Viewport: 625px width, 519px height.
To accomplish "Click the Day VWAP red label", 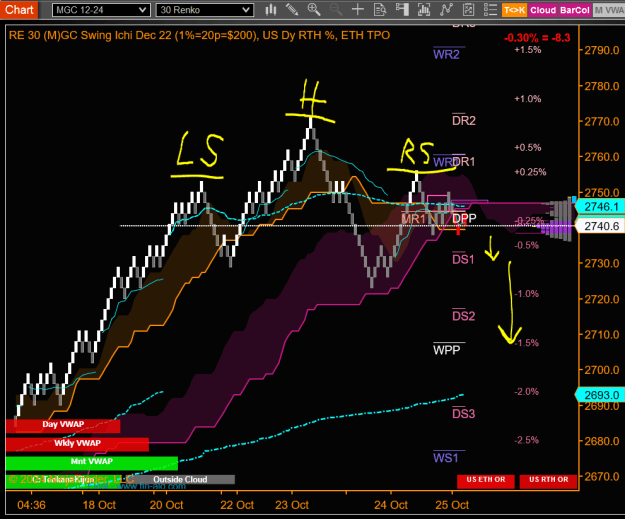I will pyautogui.click(x=63, y=425).
